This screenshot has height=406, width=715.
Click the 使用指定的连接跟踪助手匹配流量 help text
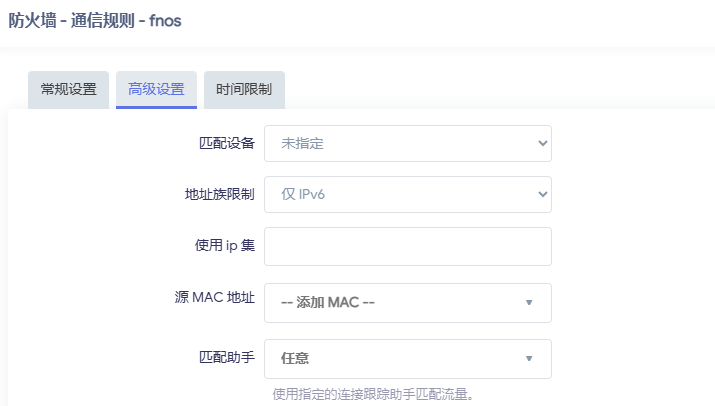pyautogui.click(x=372, y=394)
